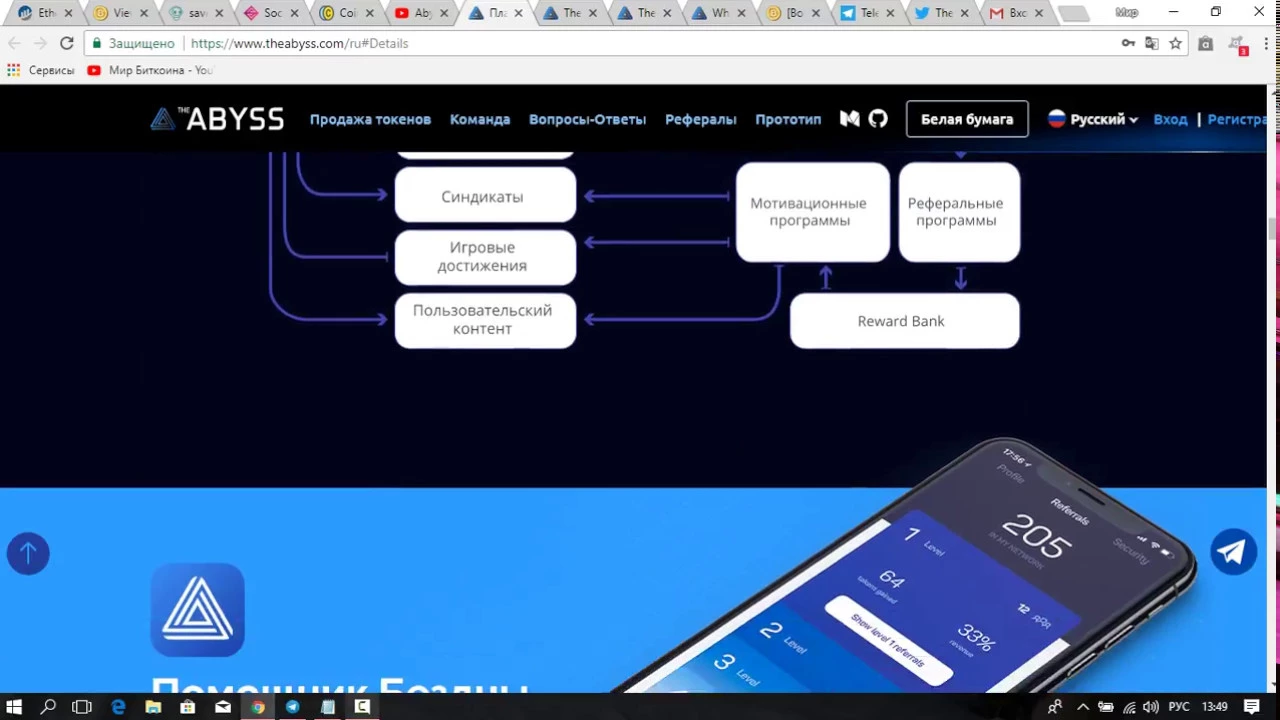Open the Сервисы apps shortcut
Screen dimensions: 1280x720
click(41, 70)
